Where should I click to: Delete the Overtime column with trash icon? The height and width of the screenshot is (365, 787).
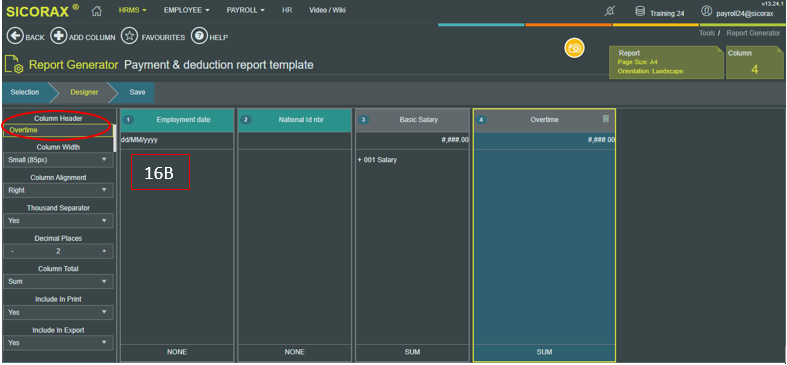click(x=606, y=119)
